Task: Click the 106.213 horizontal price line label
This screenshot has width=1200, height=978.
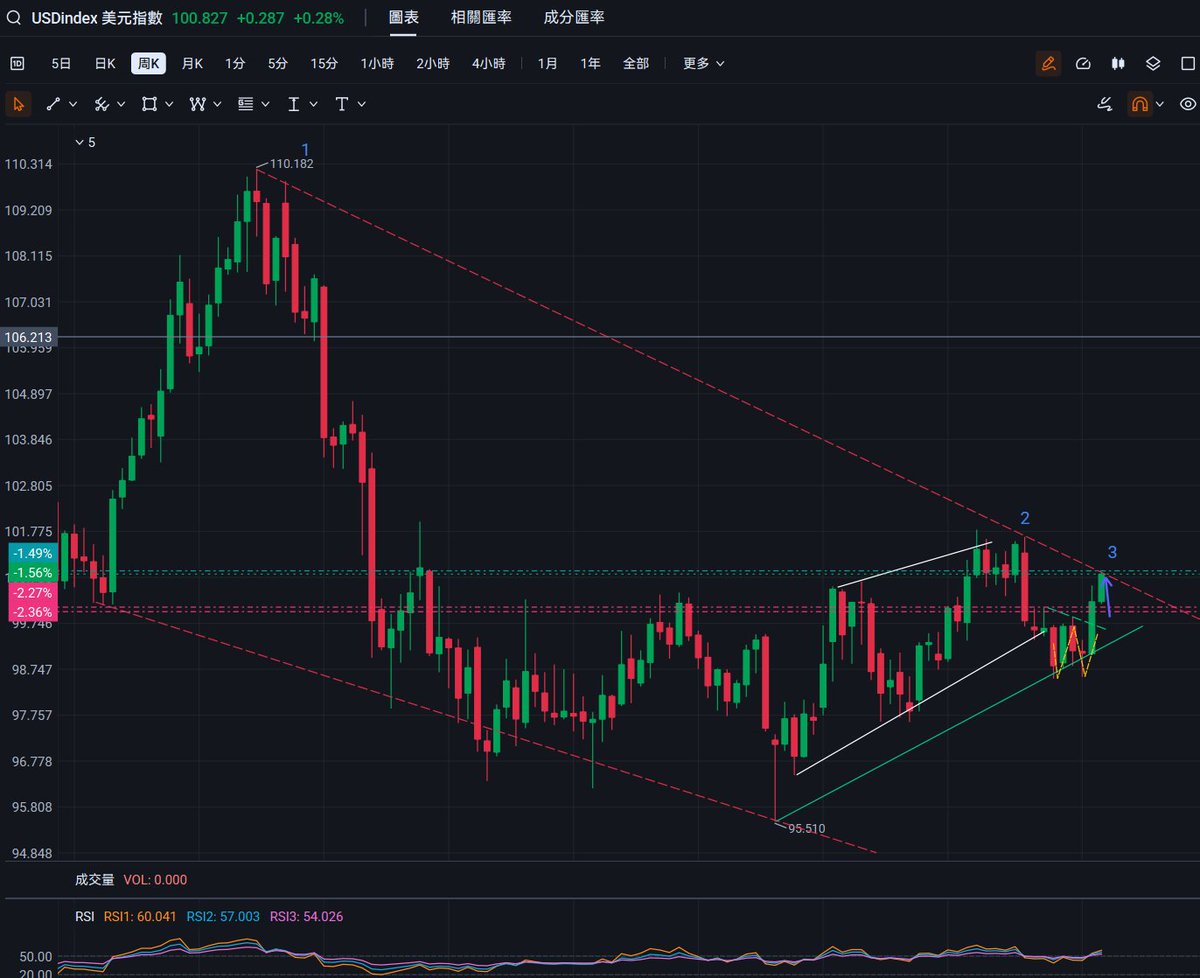Action: coord(29,338)
